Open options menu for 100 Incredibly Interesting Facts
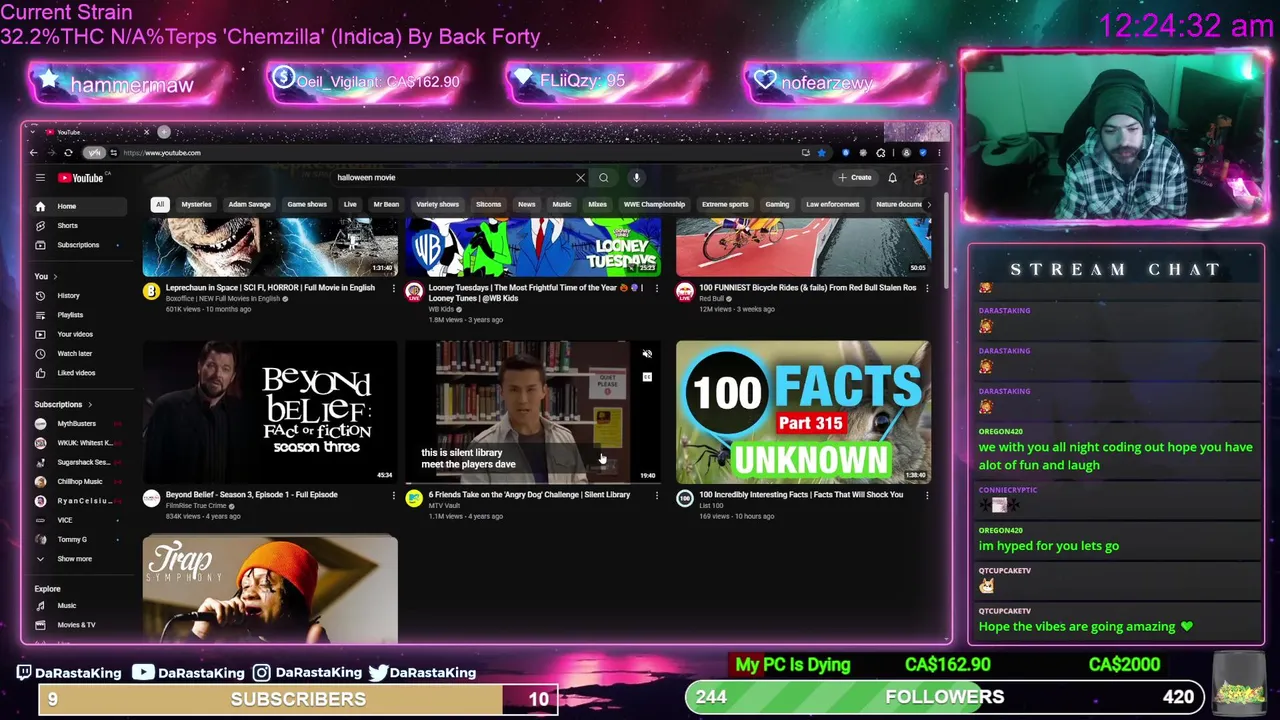Image resolution: width=1280 pixels, height=720 pixels. tap(926, 495)
